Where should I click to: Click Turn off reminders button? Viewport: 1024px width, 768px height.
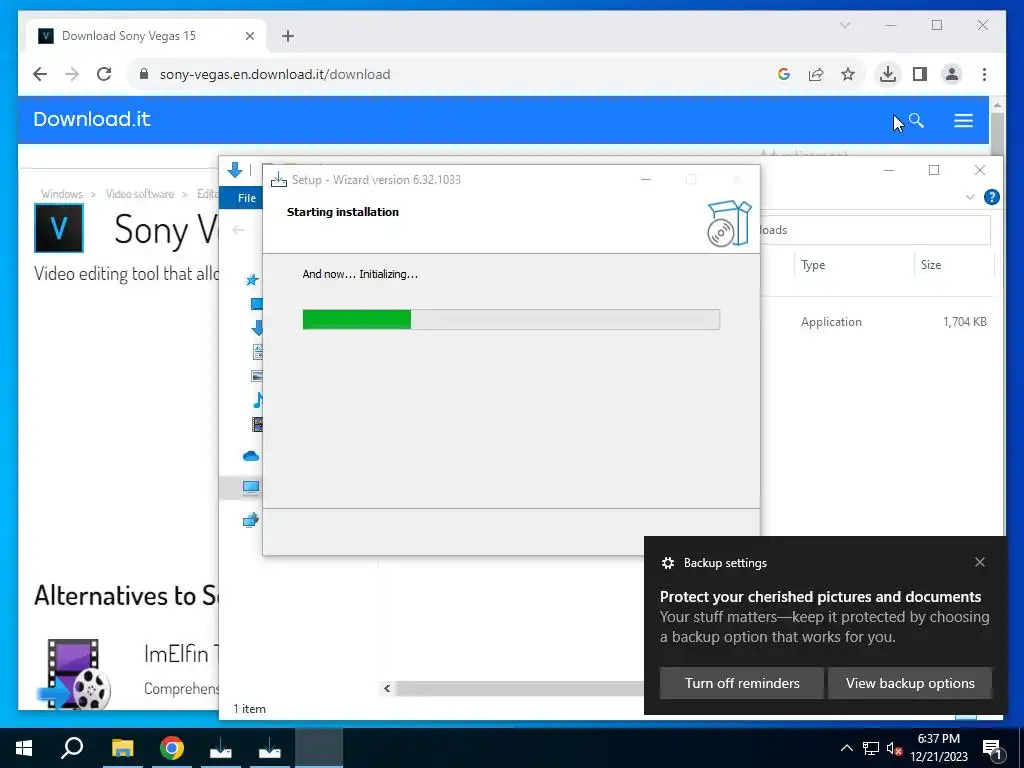point(742,683)
